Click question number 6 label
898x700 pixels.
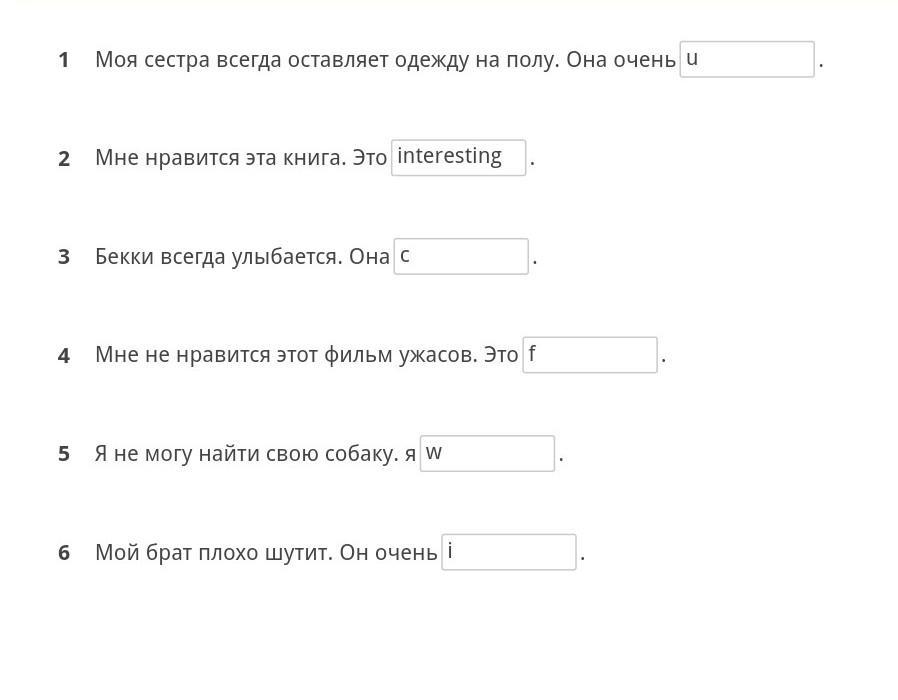pyautogui.click(x=64, y=553)
